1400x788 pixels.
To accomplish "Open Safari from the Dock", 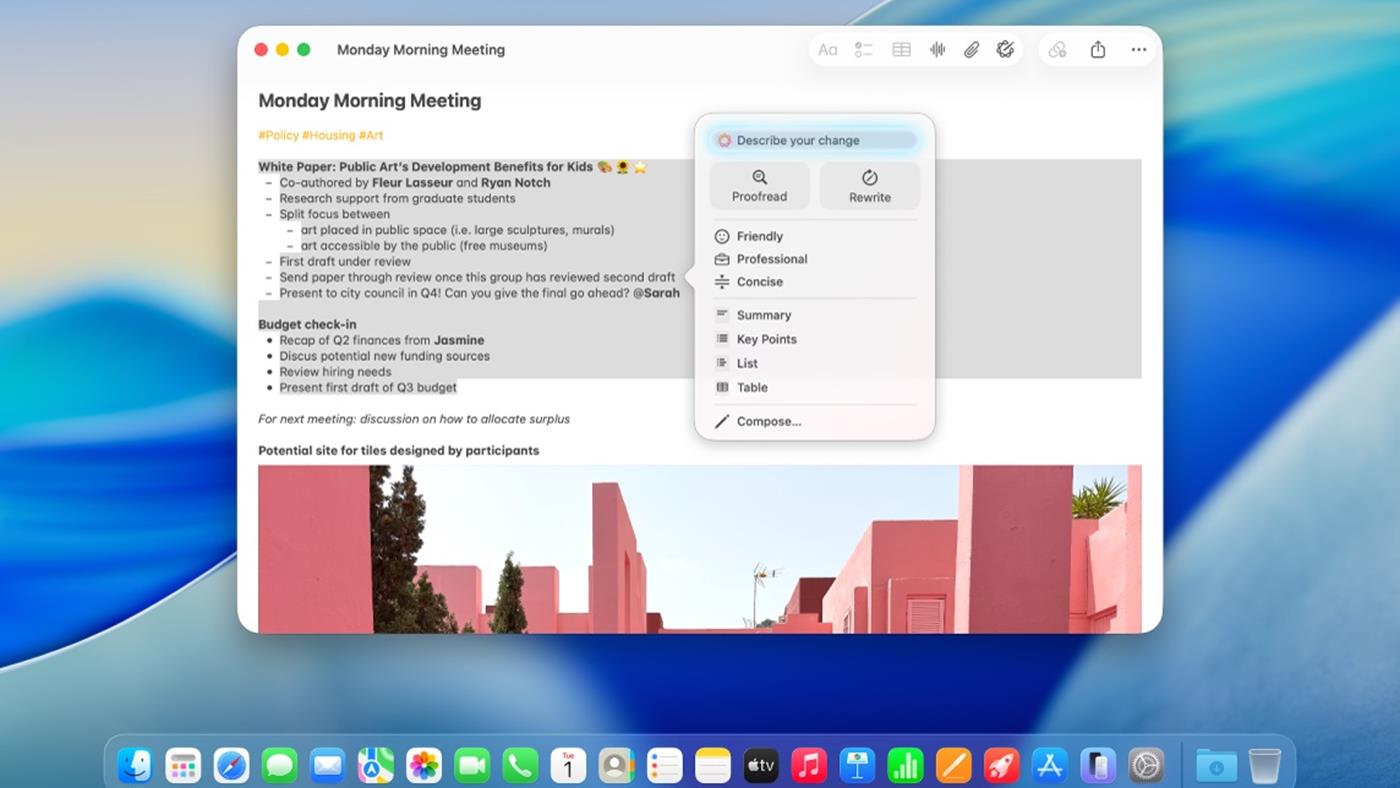I will [231, 766].
